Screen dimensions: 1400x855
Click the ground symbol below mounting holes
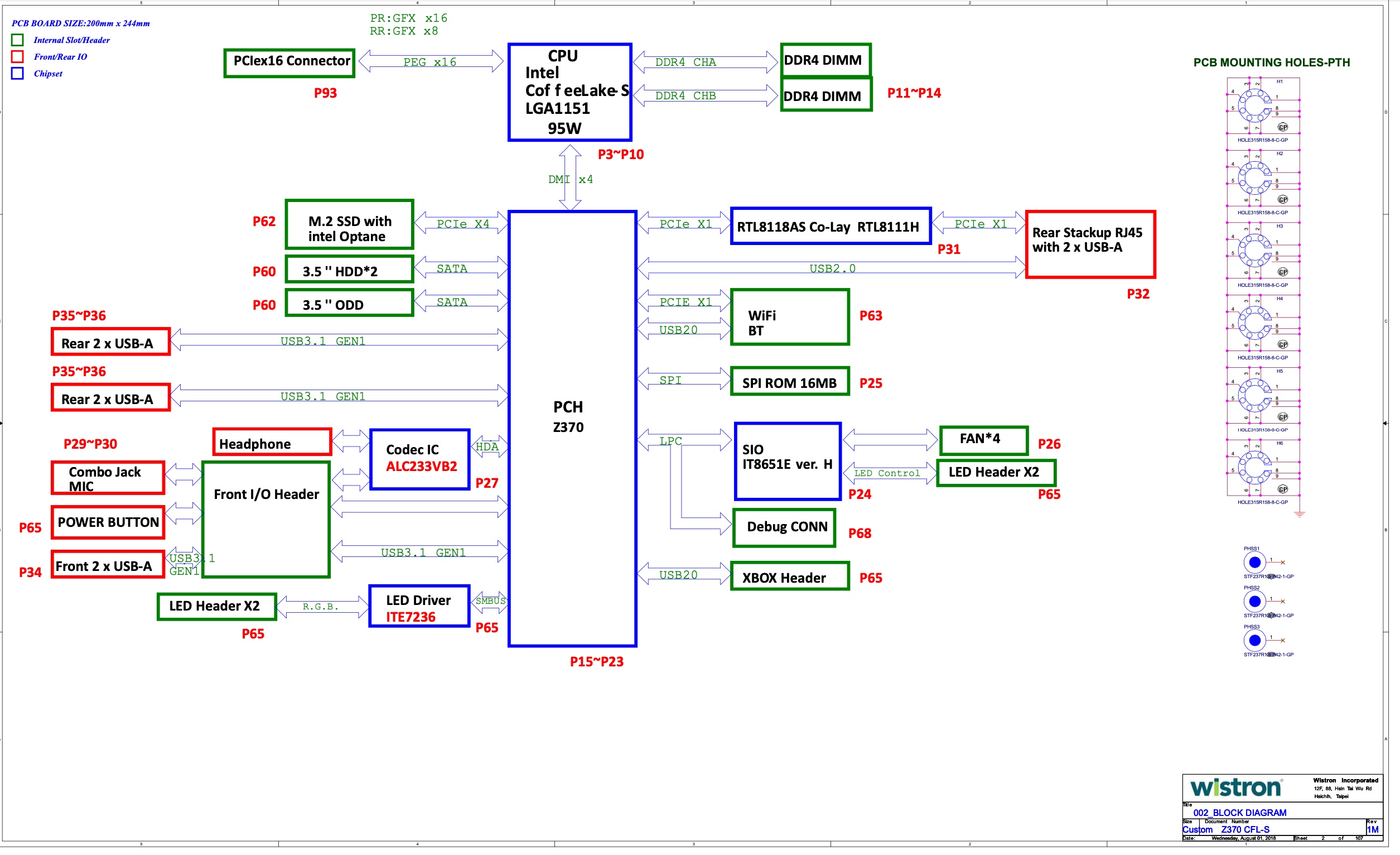pyautogui.click(x=1300, y=513)
